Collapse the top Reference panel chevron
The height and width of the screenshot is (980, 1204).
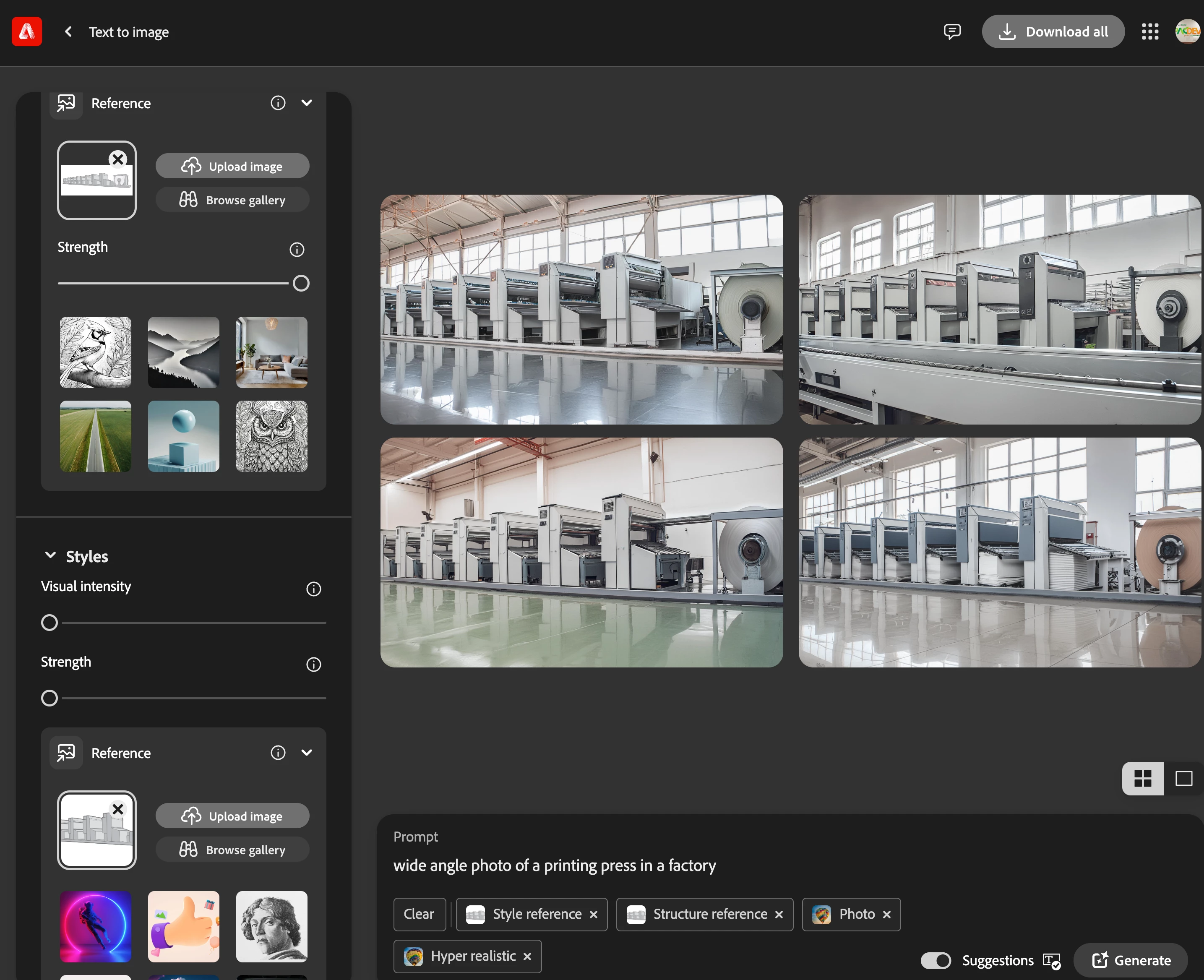(307, 103)
